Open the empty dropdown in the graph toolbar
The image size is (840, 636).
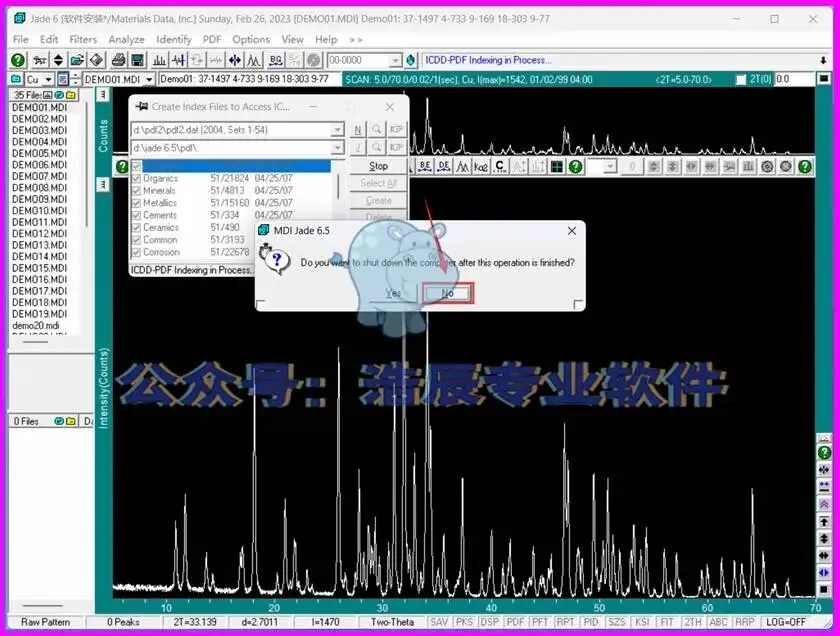pyautogui.click(x=610, y=167)
